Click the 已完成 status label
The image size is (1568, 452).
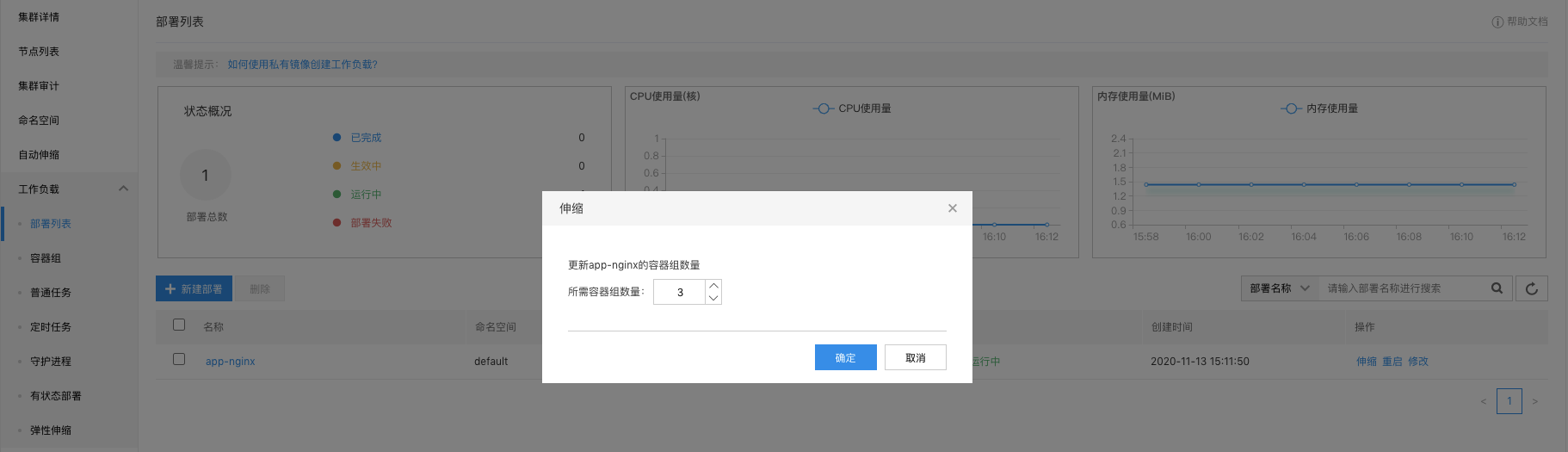coord(366,138)
